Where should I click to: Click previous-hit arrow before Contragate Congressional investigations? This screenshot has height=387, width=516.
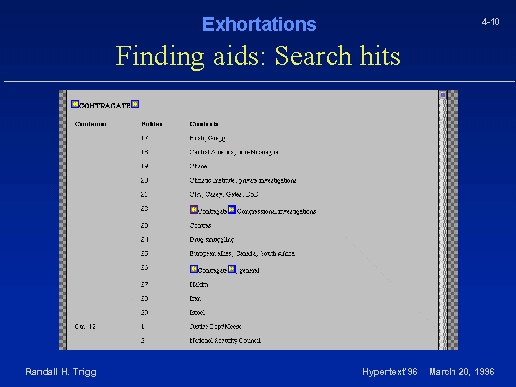194,209
